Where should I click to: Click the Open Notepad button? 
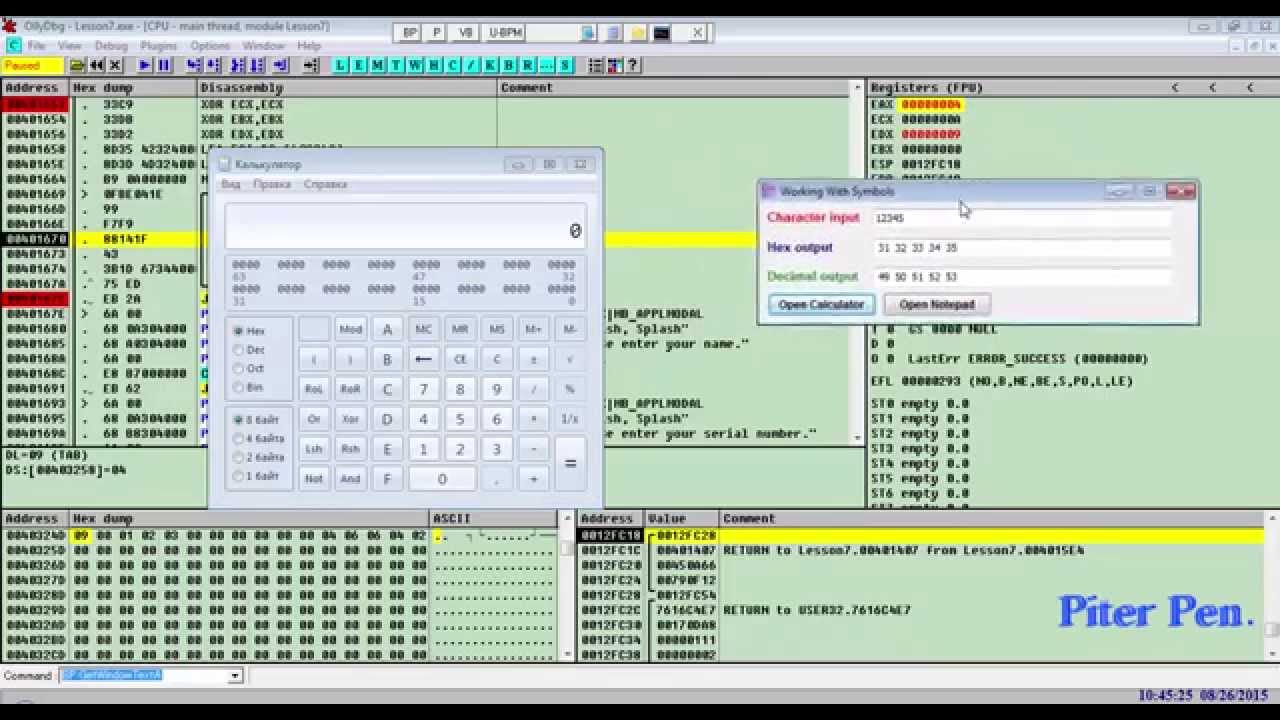pos(936,304)
